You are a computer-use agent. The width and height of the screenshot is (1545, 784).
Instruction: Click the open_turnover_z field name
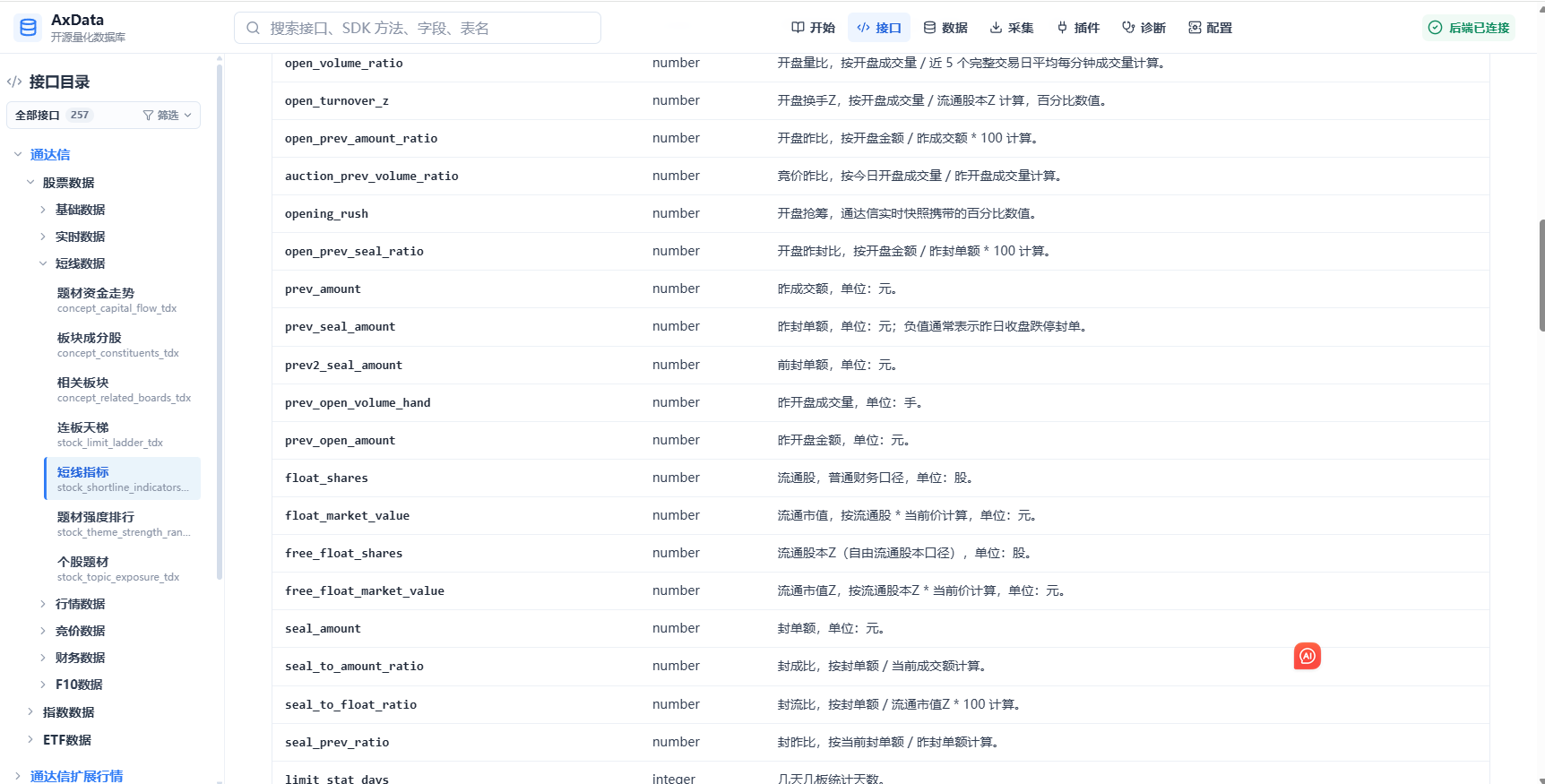coord(337,100)
